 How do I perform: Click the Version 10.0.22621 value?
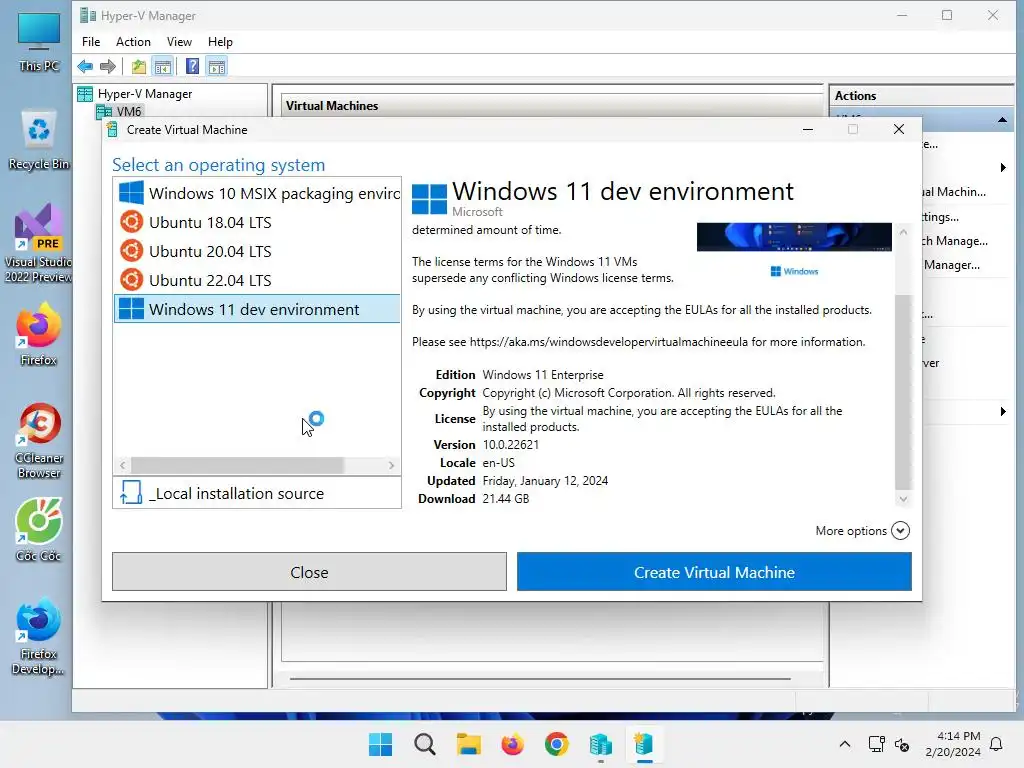pyautogui.click(x=511, y=445)
